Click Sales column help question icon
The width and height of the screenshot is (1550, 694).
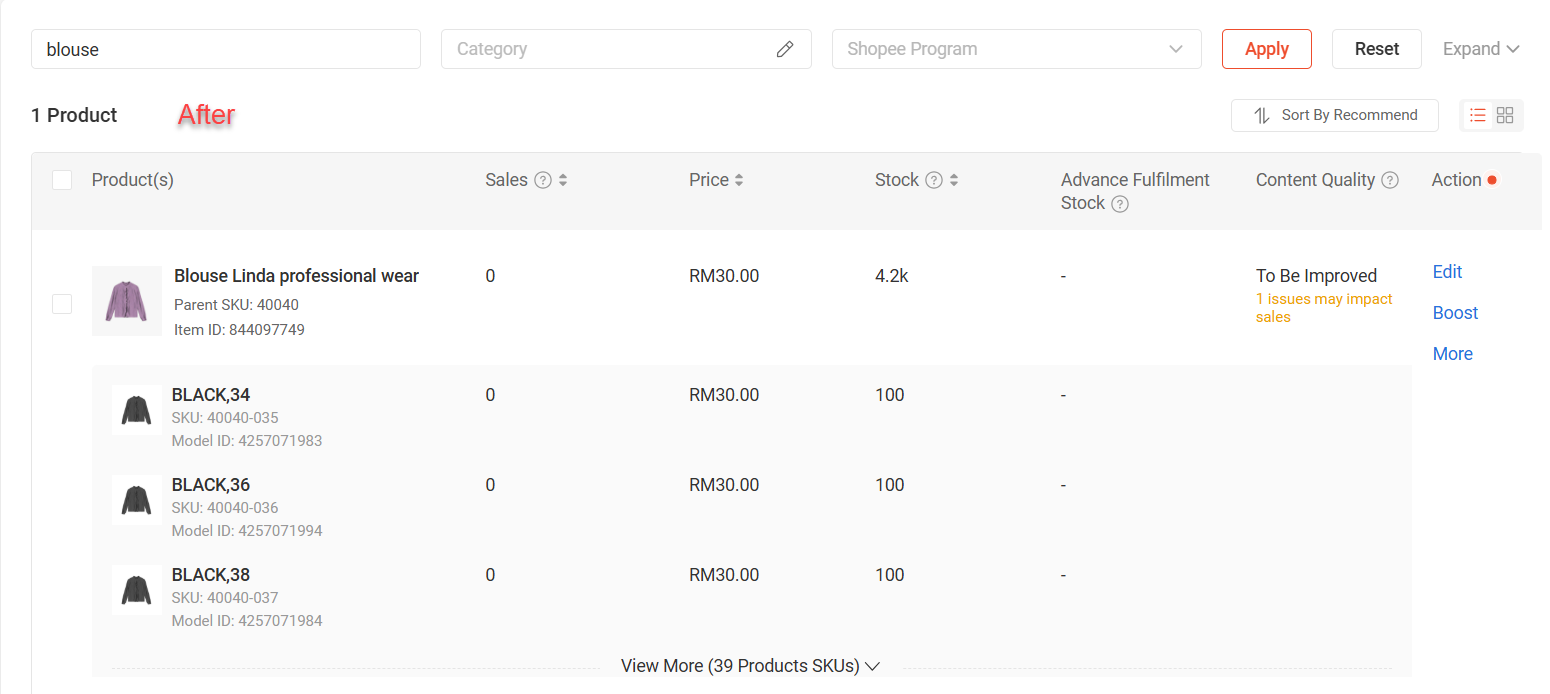543,180
